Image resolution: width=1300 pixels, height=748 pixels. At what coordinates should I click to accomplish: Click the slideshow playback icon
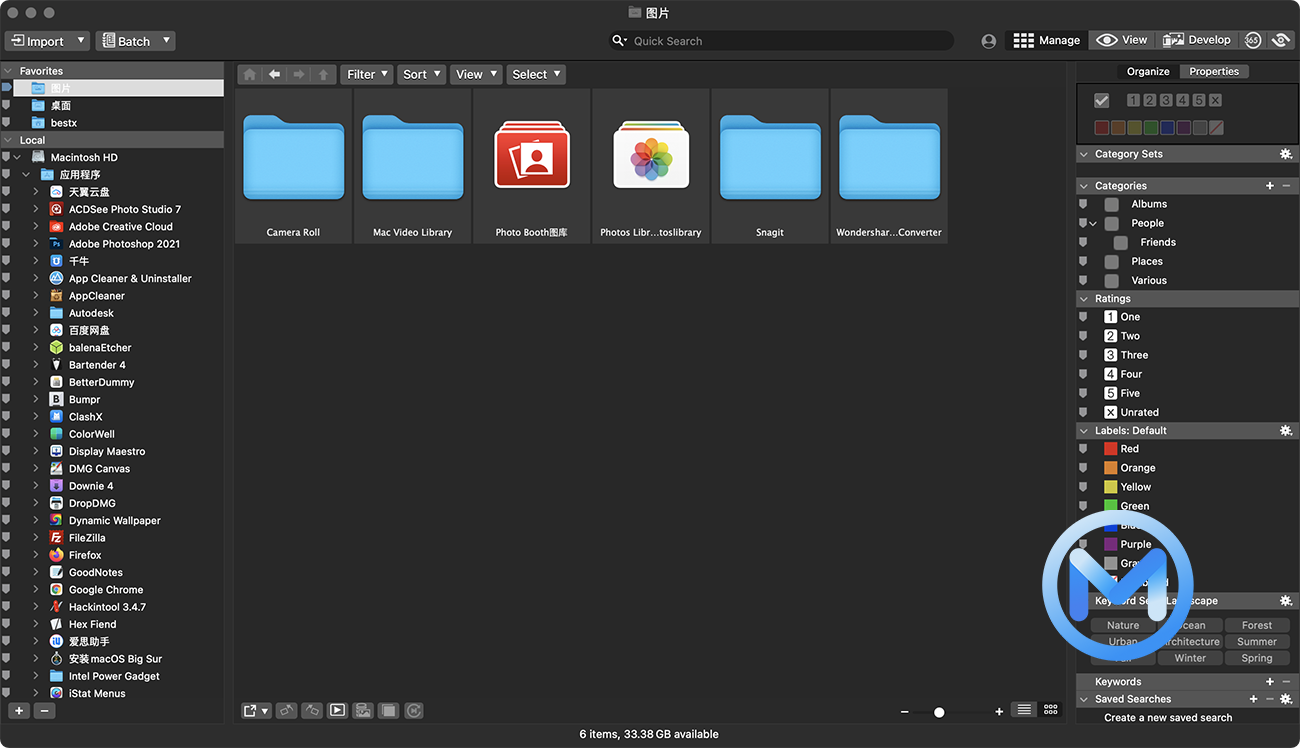click(337, 710)
